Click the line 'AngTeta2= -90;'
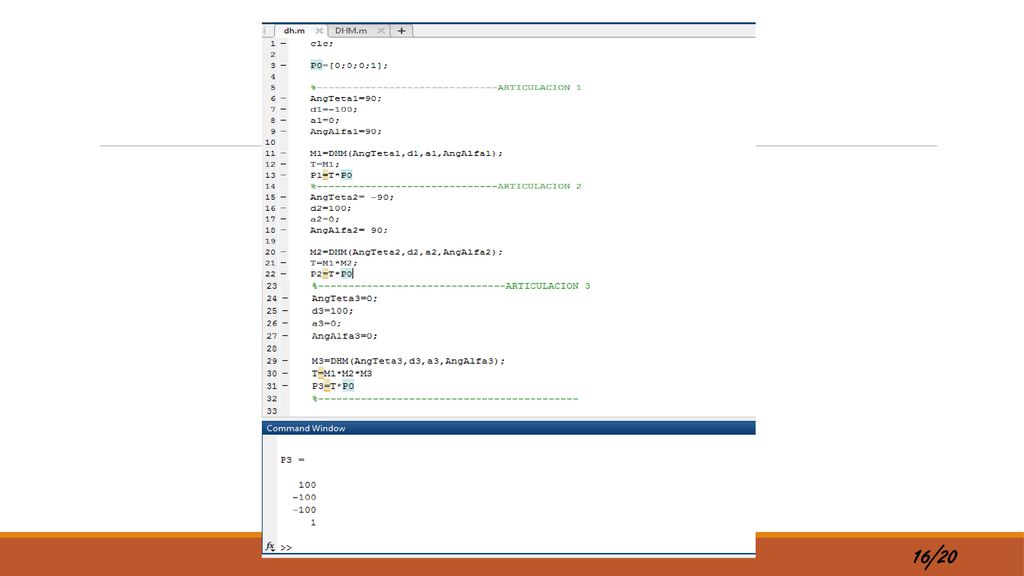The image size is (1024, 576). 352,197
